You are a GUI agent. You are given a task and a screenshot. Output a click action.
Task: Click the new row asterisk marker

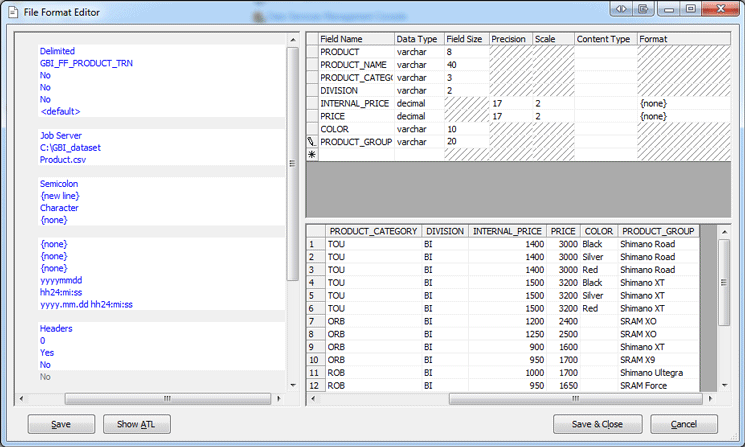pos(312,155)
